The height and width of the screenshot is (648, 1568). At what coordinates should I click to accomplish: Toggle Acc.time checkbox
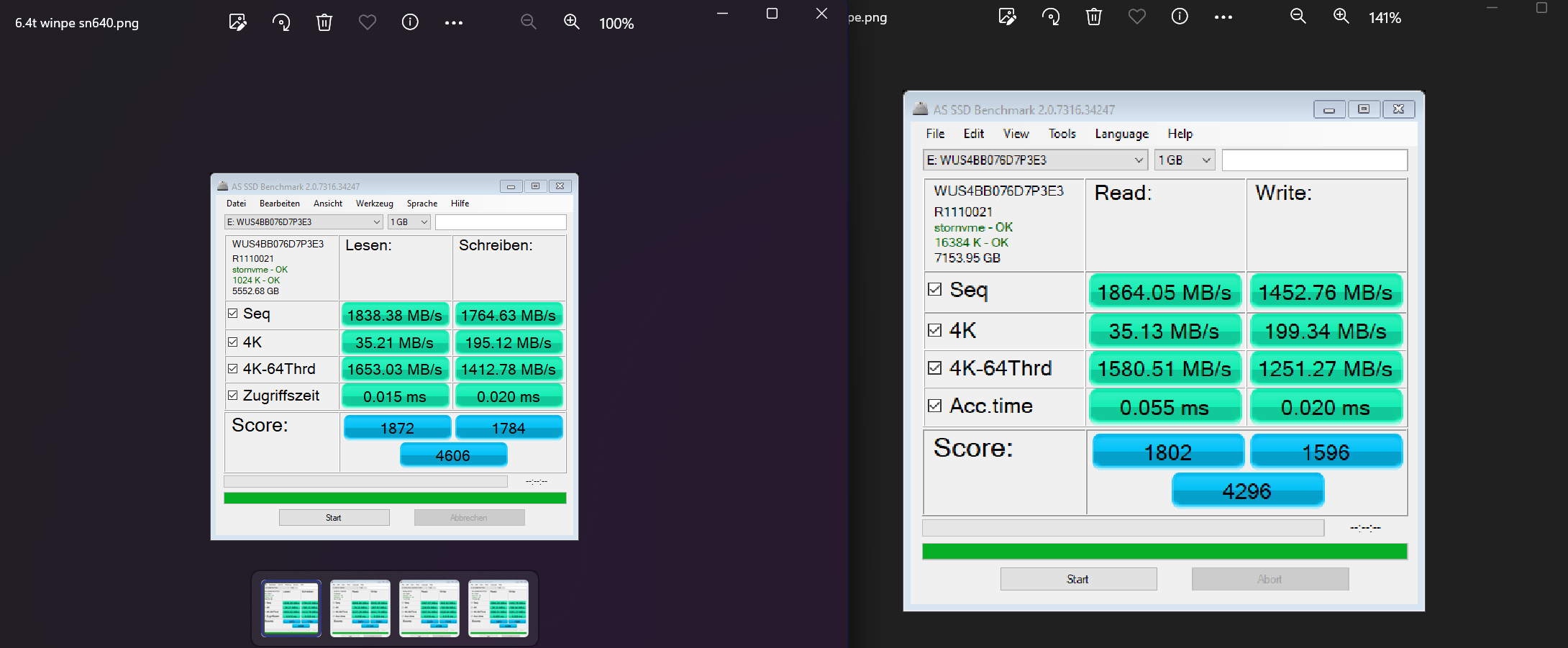coord(935,406)
